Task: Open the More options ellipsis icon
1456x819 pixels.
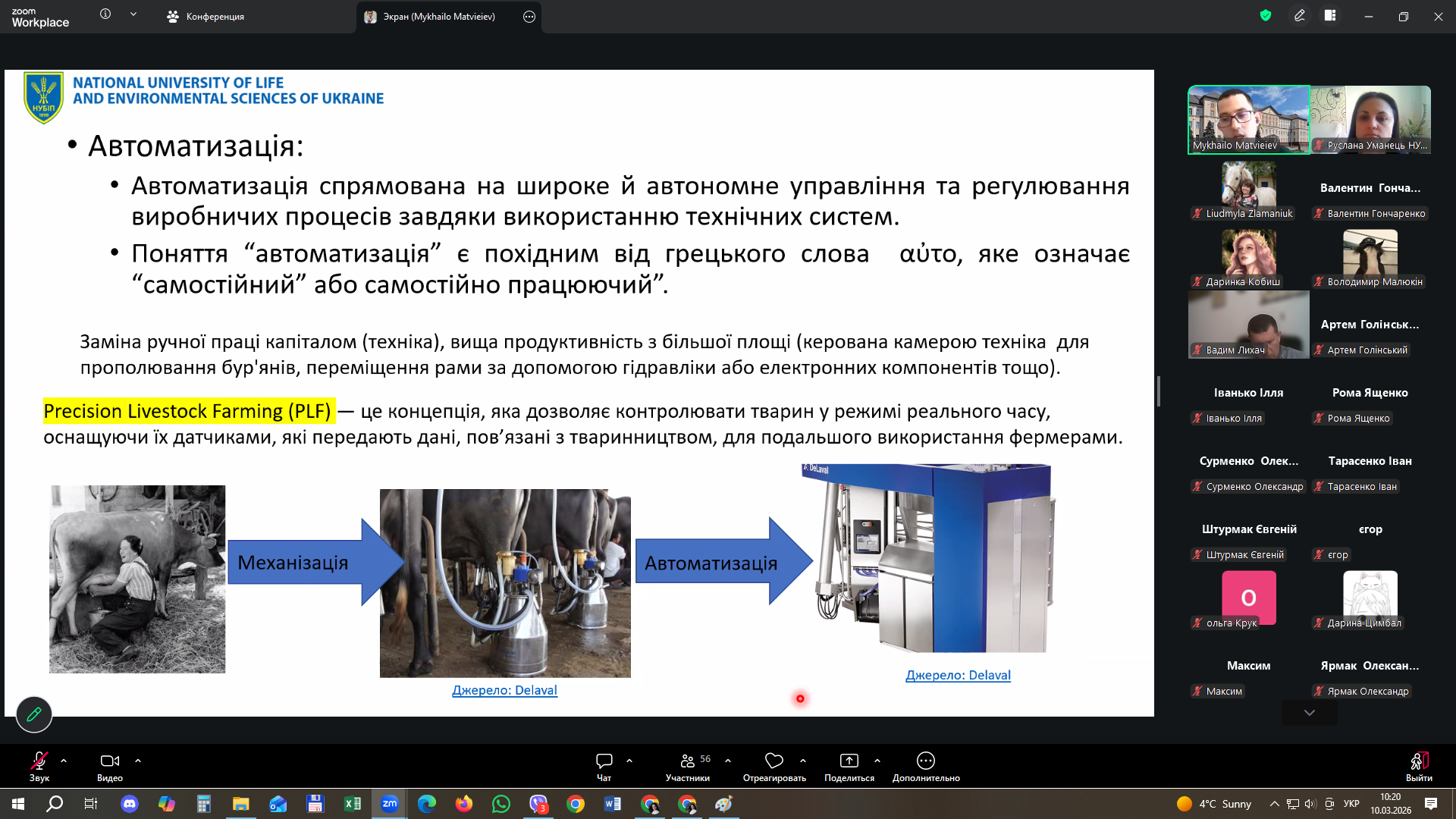Action: [x=925, y=761]
